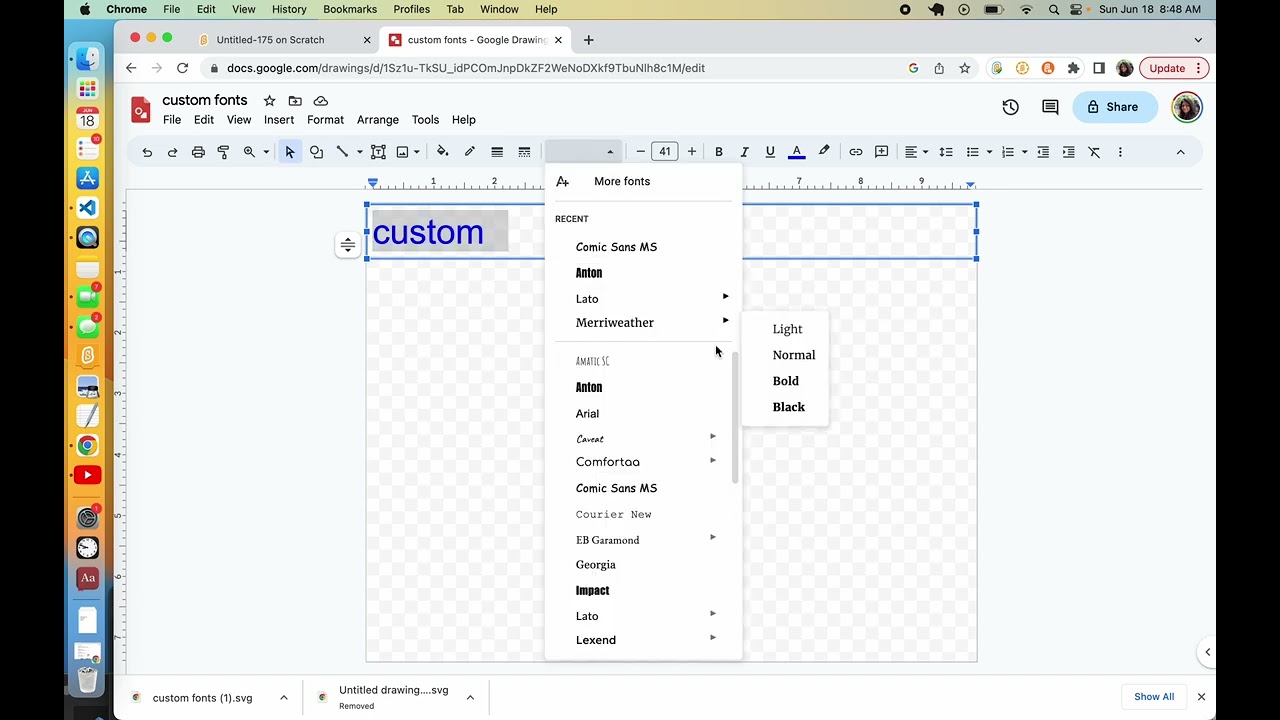Select Bold weight in submenu
Image resolution: width=1280 pixels, height=720 pixels.
pos(786,381)
